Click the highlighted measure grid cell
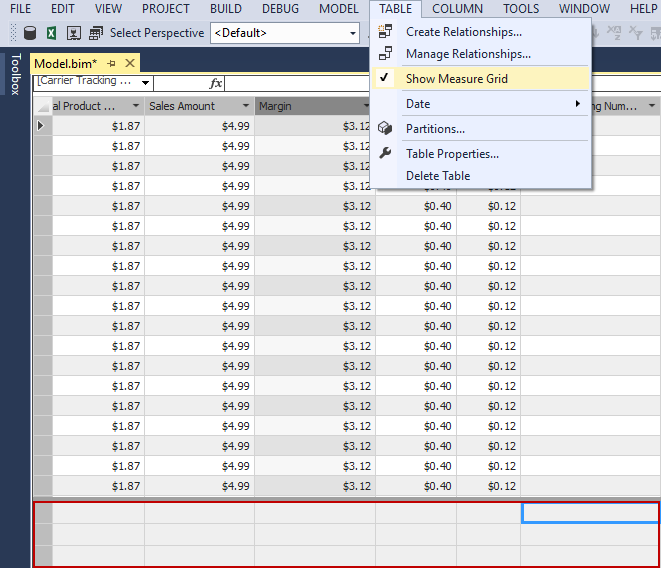This screenshot has width=661, height=568. click(x=590, y=512)
